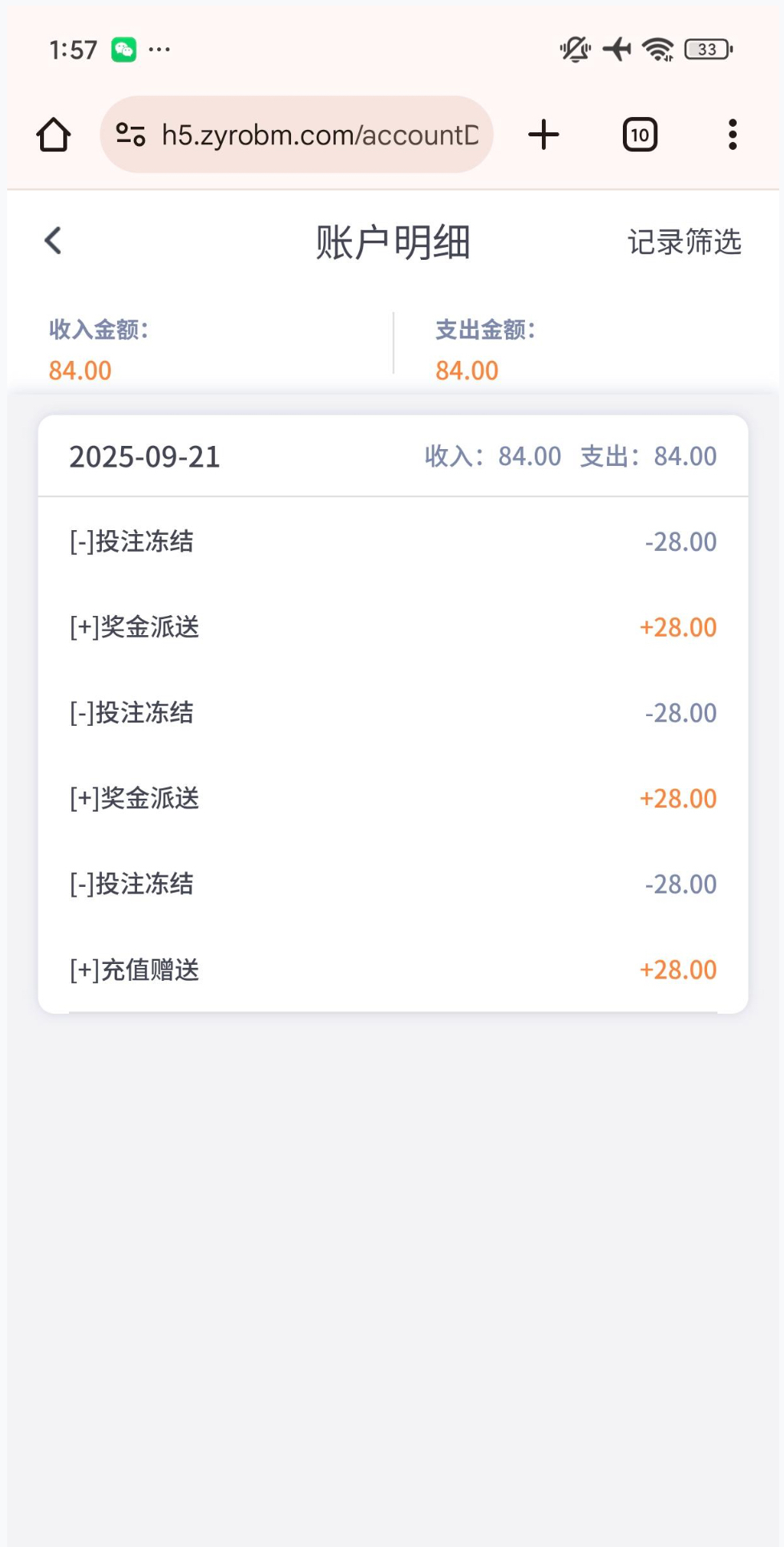Click the URL address field
Viewport: 784px width, 1547px height.
point(319,135)
